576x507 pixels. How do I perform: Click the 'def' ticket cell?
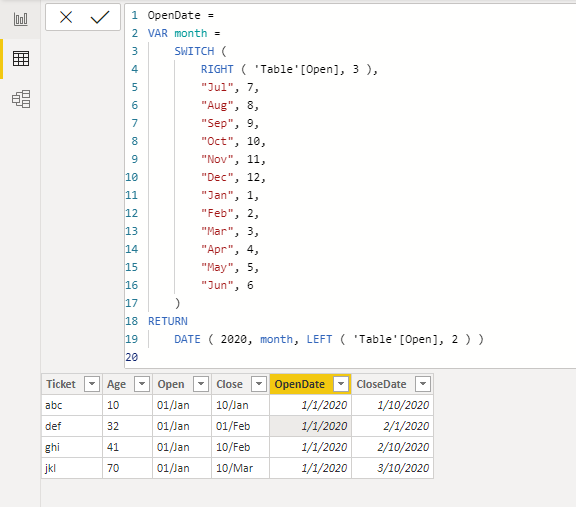point(72,426)
